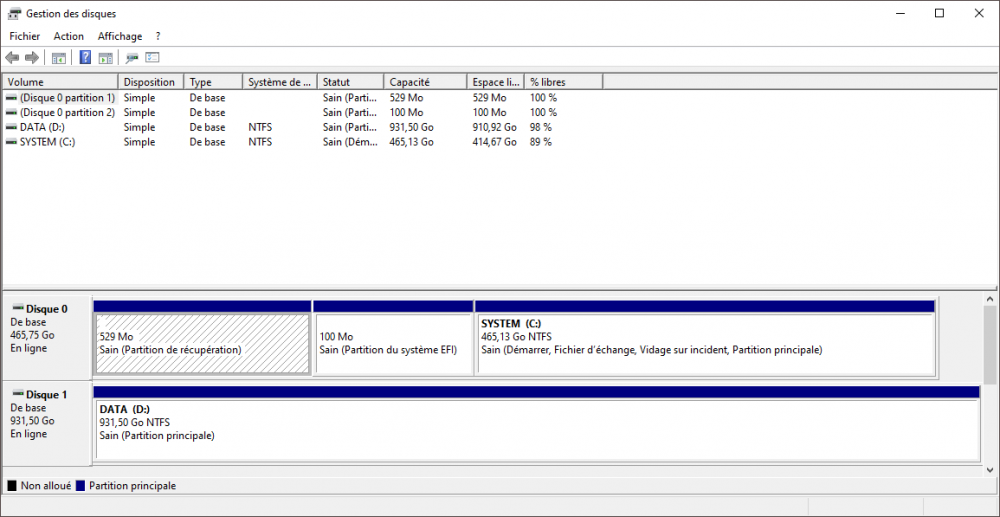Image resolution: width=1000 pixels, height=517 pixels.
Task: Click the Back arrow toolbar icon
Action: coord(12,58)
